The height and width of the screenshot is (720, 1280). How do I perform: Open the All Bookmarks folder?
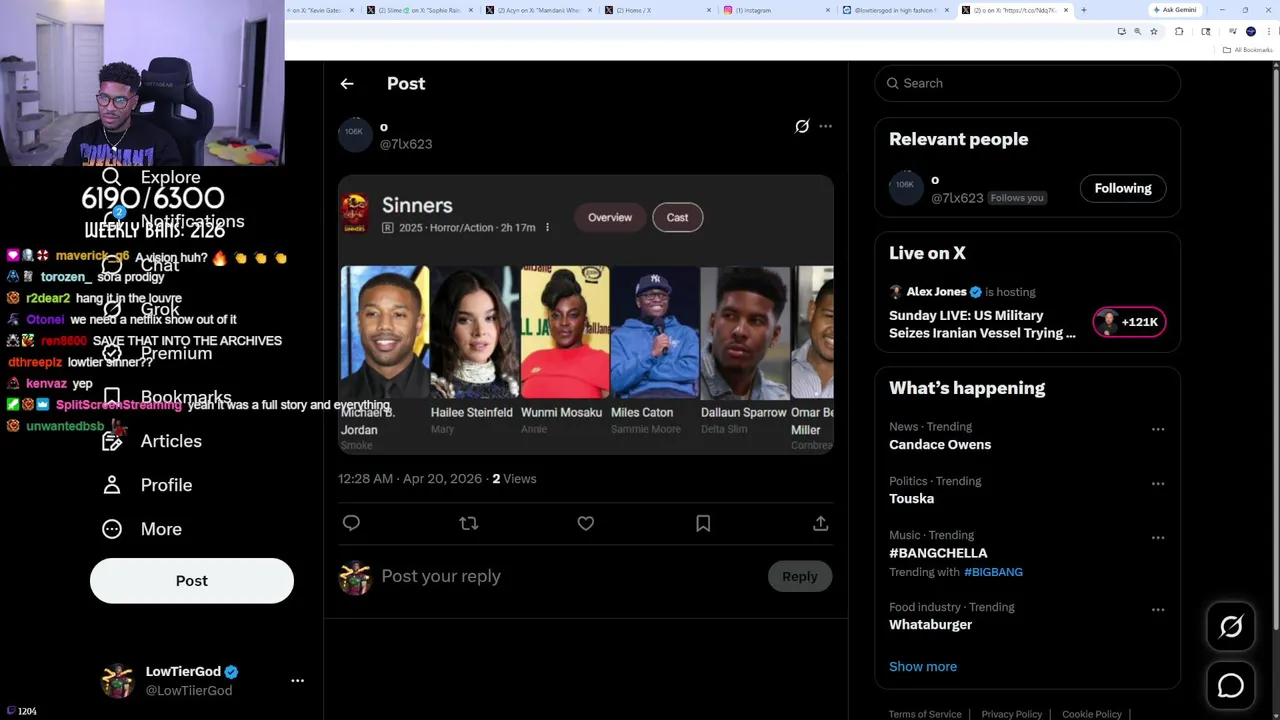(x=1247, y=50)
